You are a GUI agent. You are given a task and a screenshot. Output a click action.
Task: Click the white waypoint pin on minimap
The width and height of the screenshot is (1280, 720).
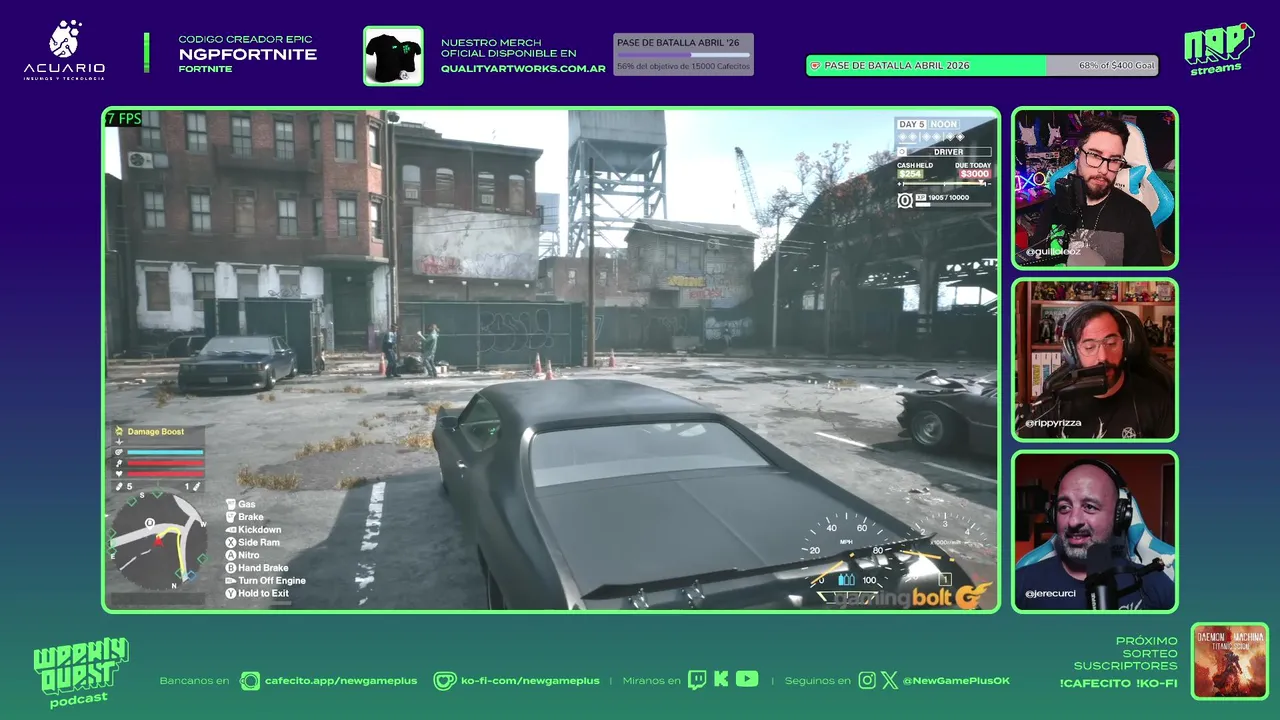[150, 523]
